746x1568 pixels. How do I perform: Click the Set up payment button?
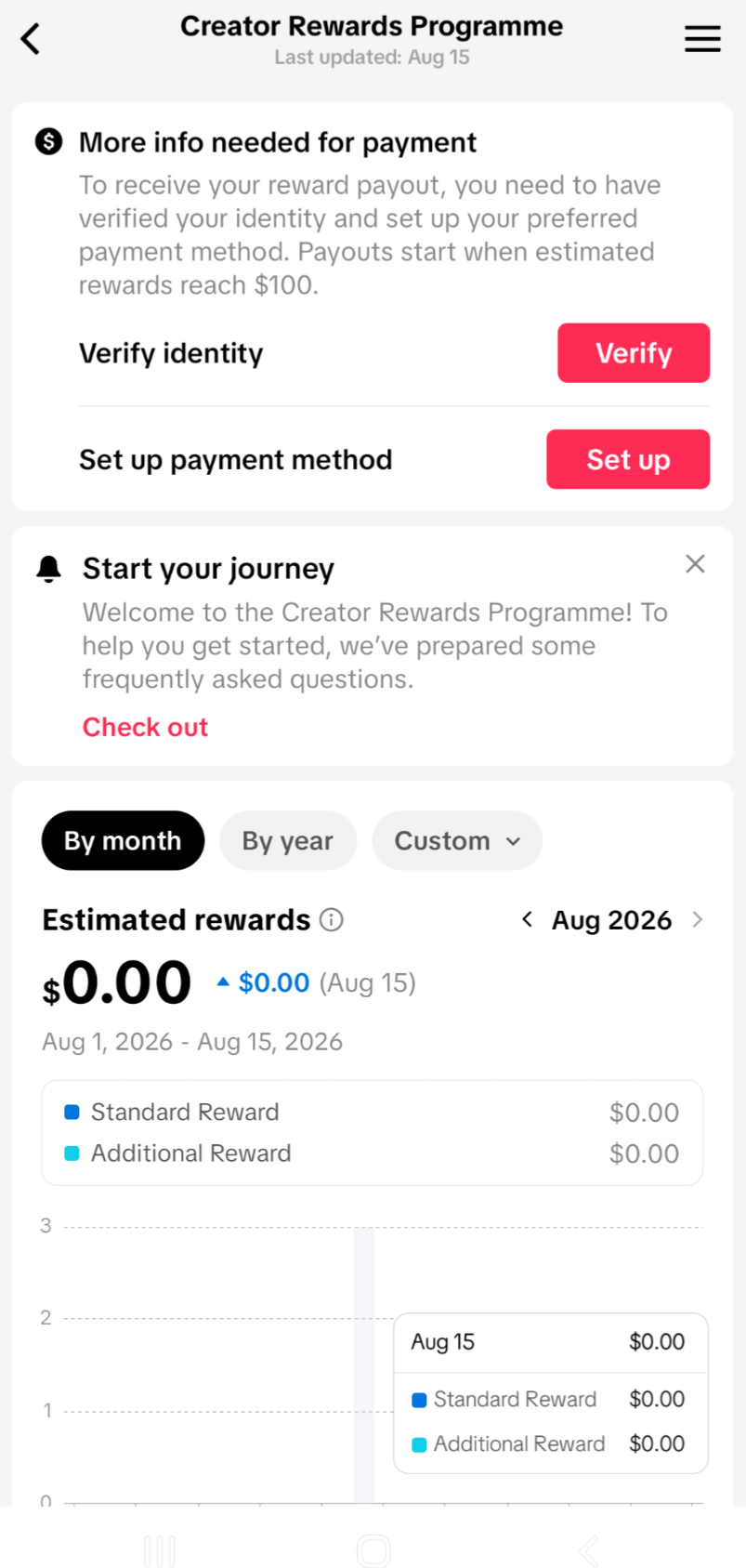(x=628, y=459)
